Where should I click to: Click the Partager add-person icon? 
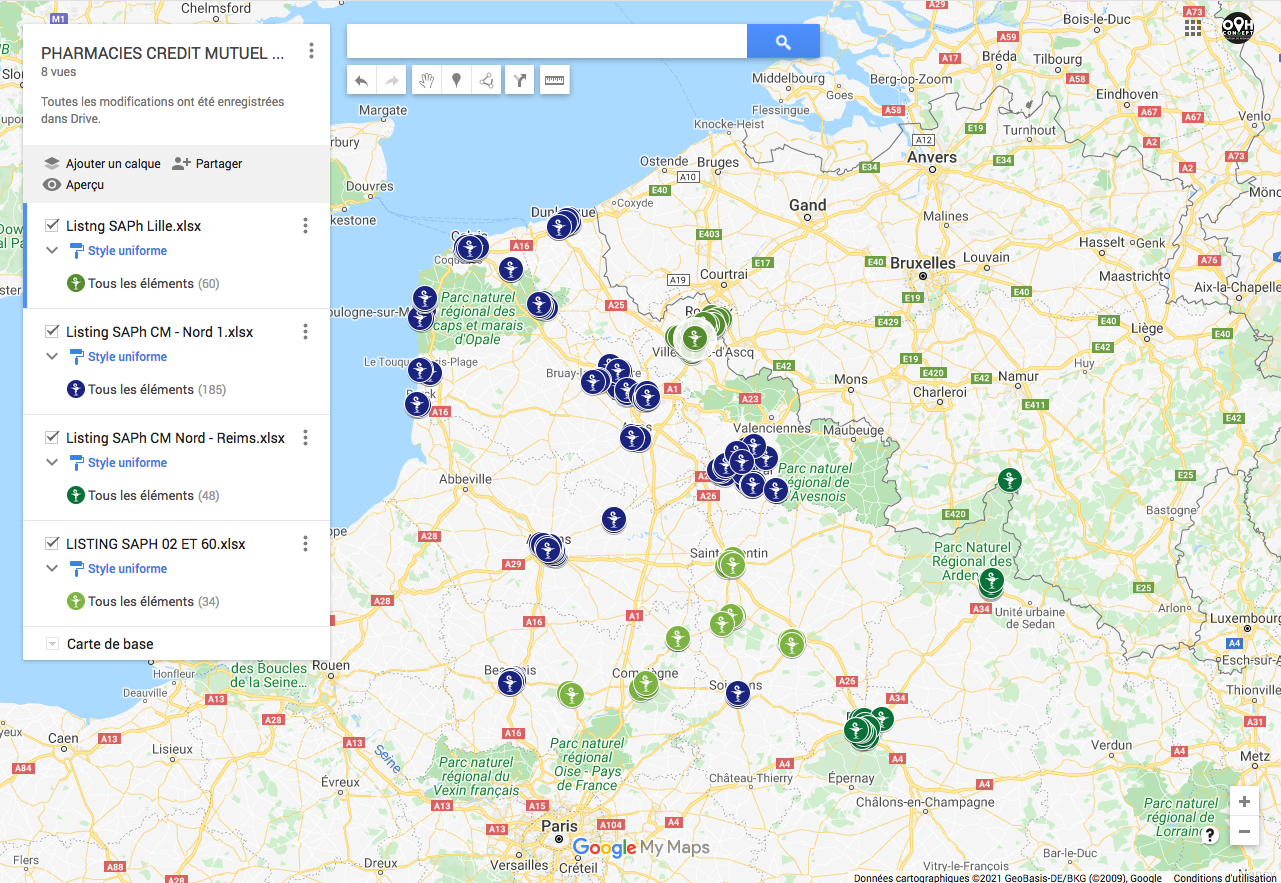click(x=181, y=163)
